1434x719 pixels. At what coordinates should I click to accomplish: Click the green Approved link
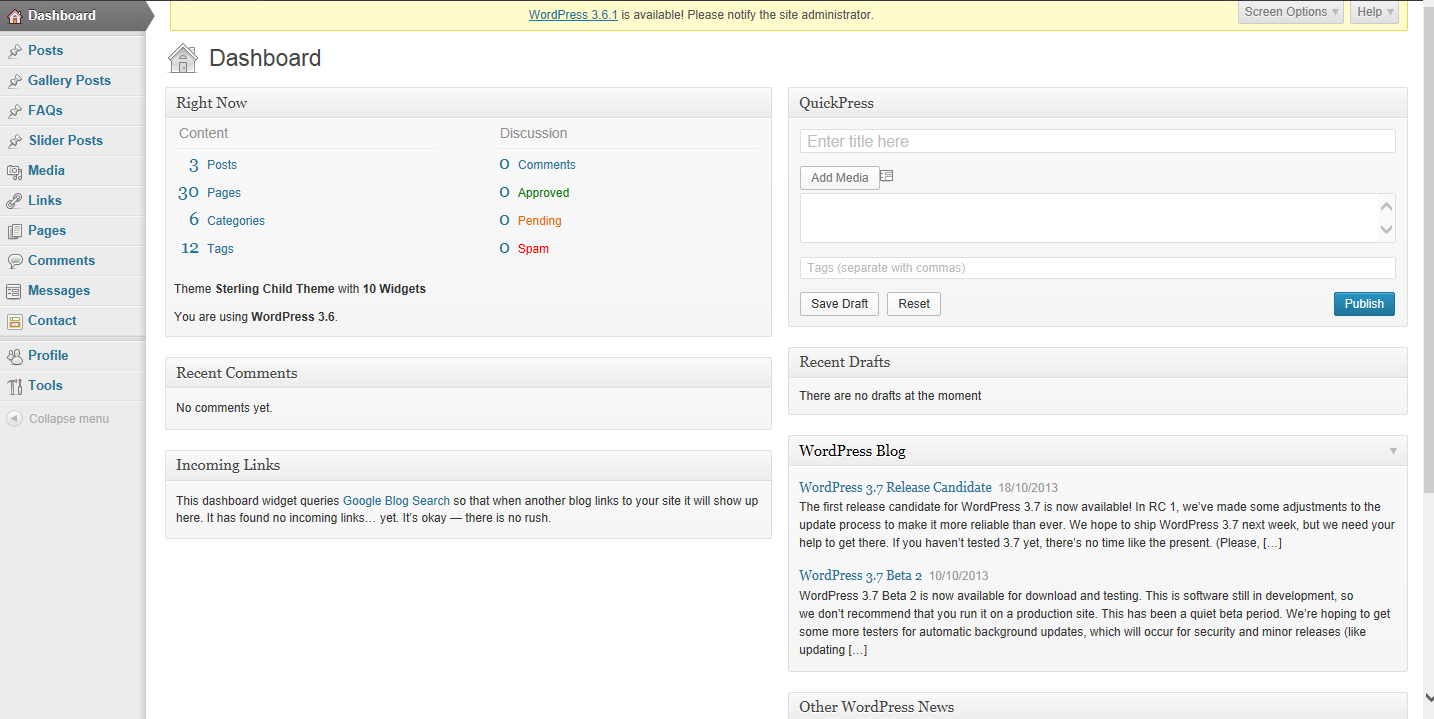[544, 193]
